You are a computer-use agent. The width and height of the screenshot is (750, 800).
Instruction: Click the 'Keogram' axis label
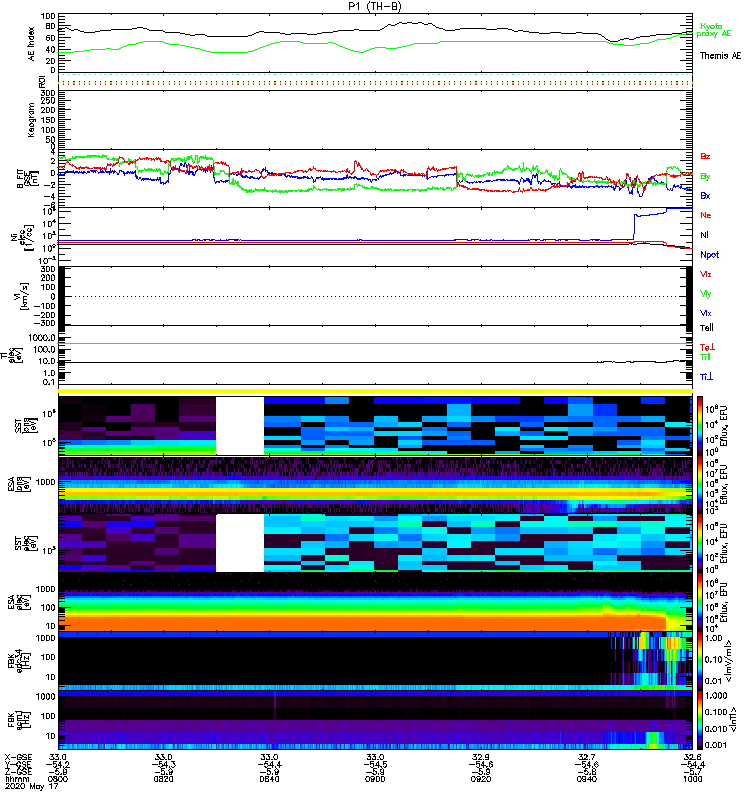(x=31, y=120)
